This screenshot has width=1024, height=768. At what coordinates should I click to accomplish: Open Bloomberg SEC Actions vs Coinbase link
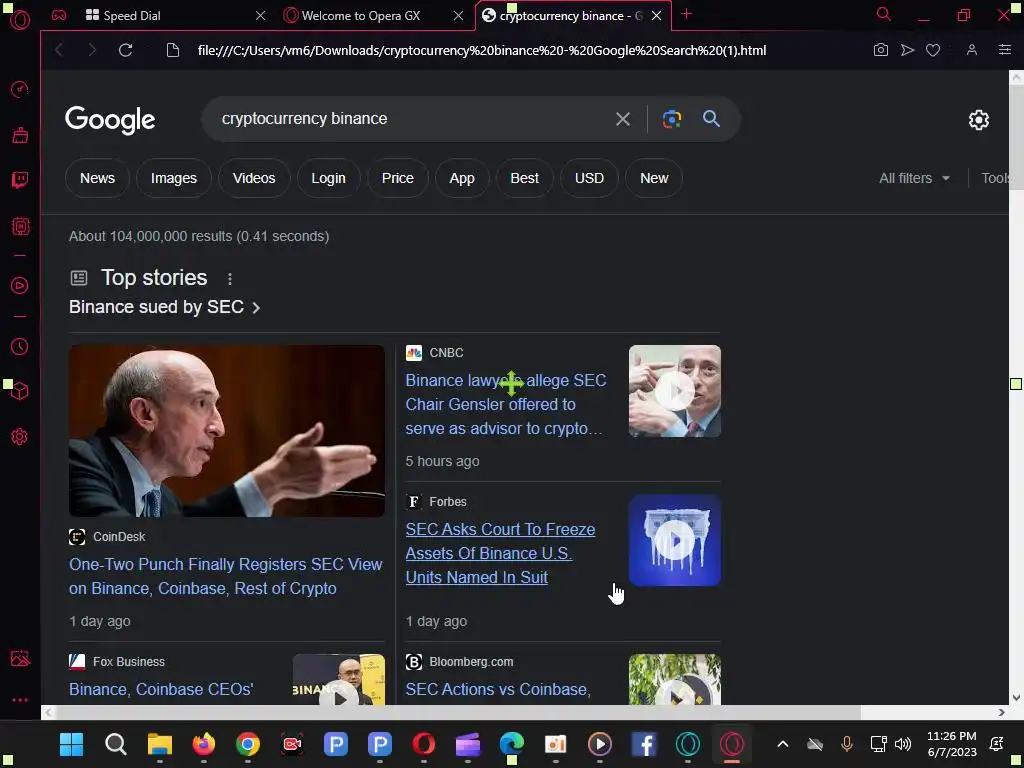pos(498,689)
